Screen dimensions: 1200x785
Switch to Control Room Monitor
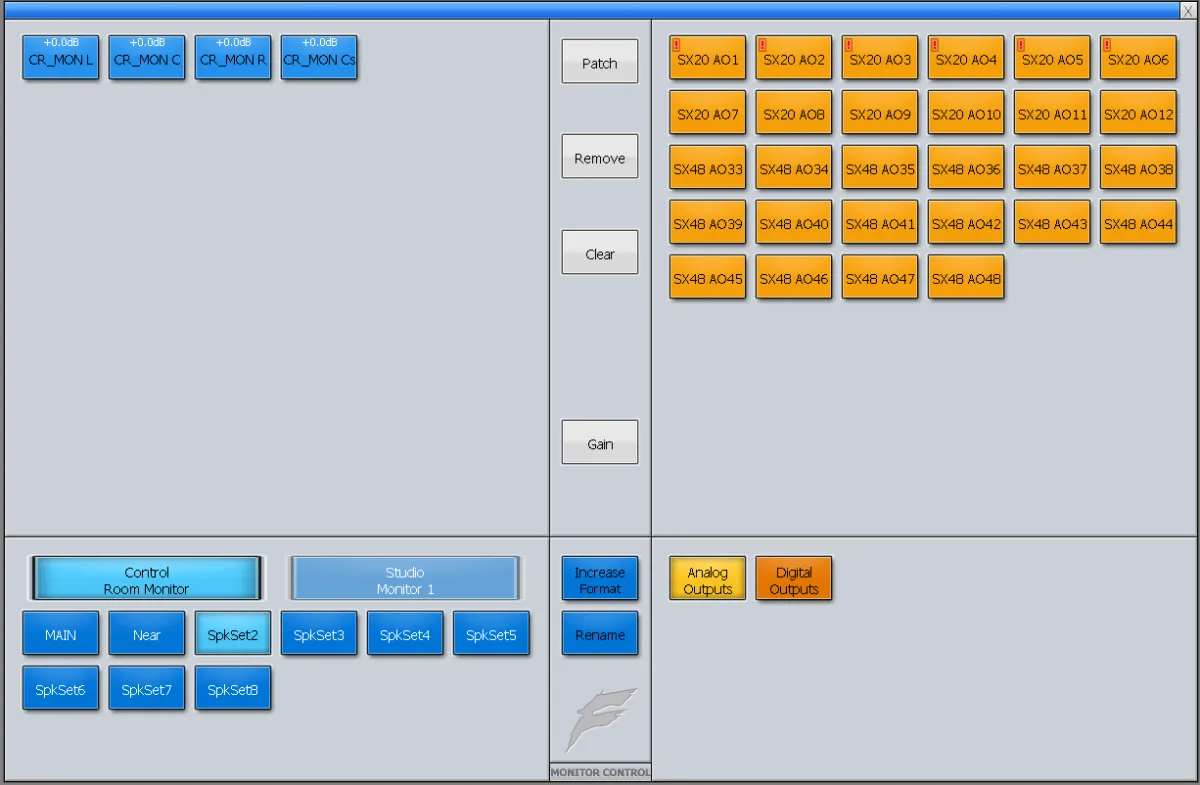[147, 579]
